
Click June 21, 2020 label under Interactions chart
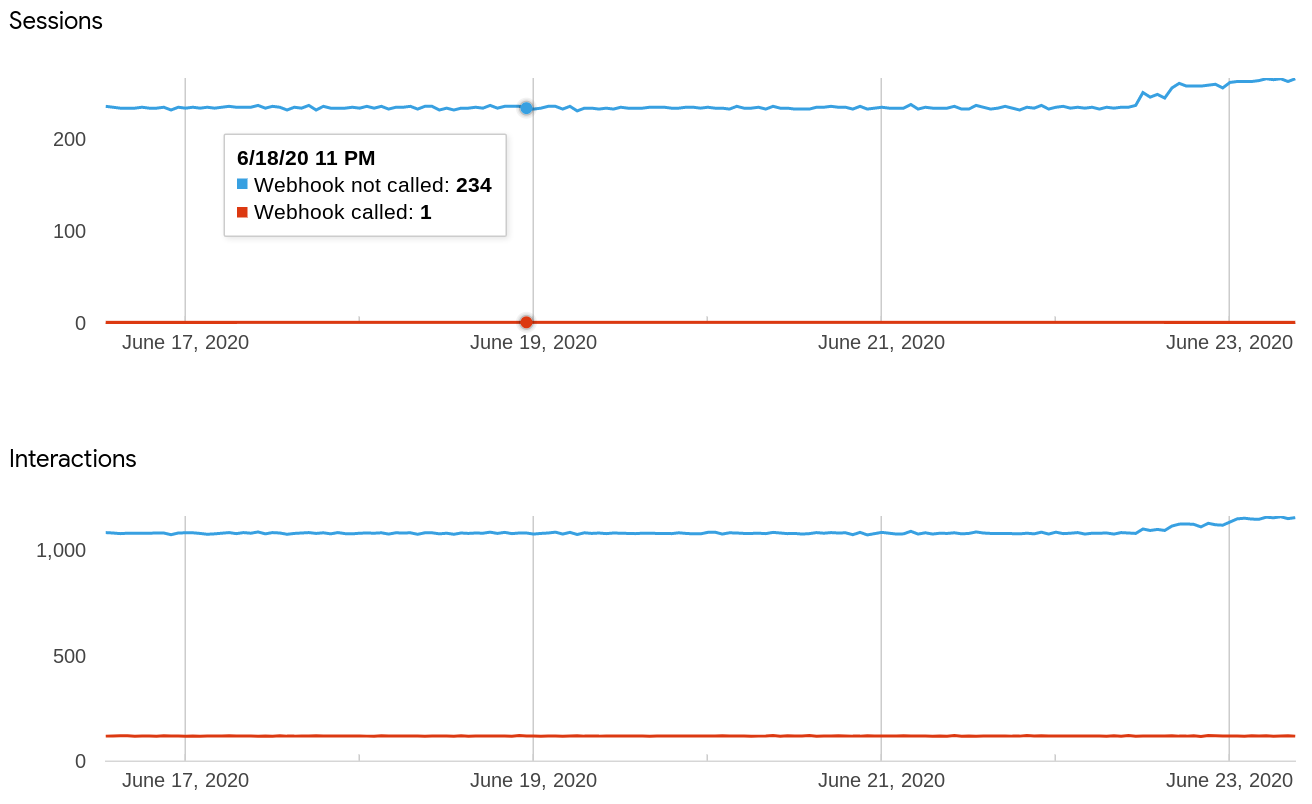(881, 781)
